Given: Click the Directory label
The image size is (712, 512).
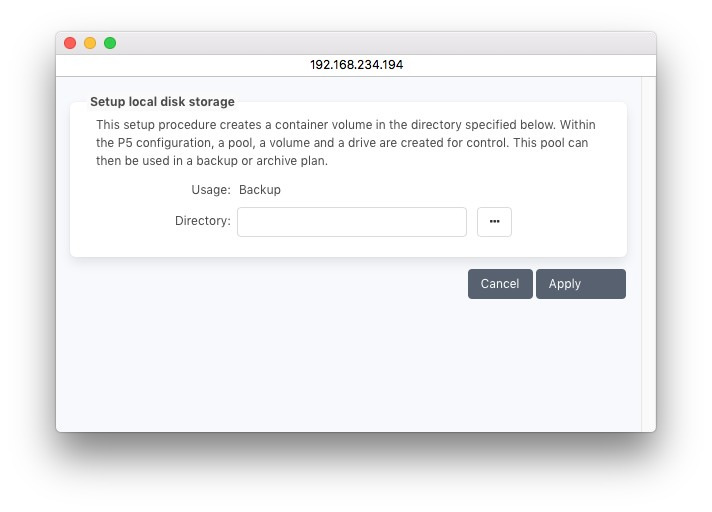Looking at the screenshot, I should [x=202, y=221].
